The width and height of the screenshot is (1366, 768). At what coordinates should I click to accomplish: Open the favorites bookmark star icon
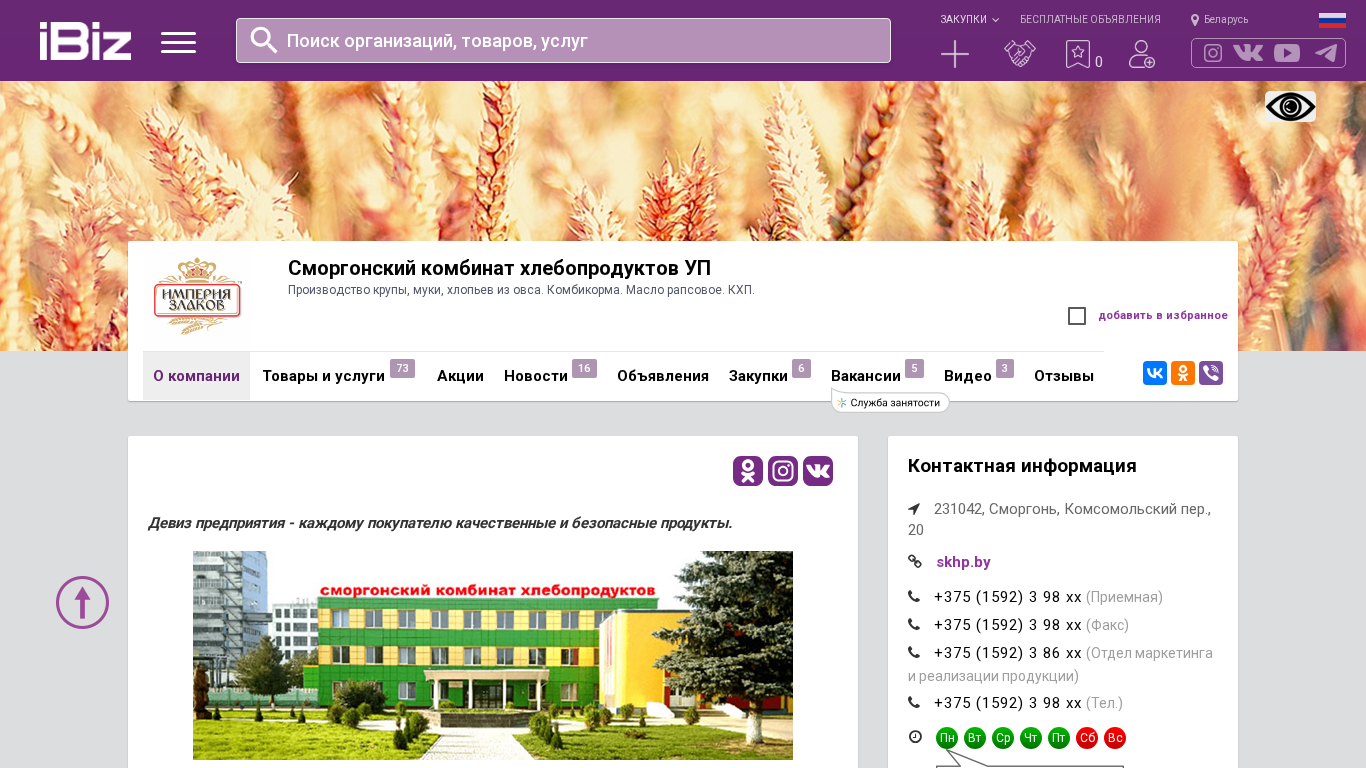[x=1077, y=54]
